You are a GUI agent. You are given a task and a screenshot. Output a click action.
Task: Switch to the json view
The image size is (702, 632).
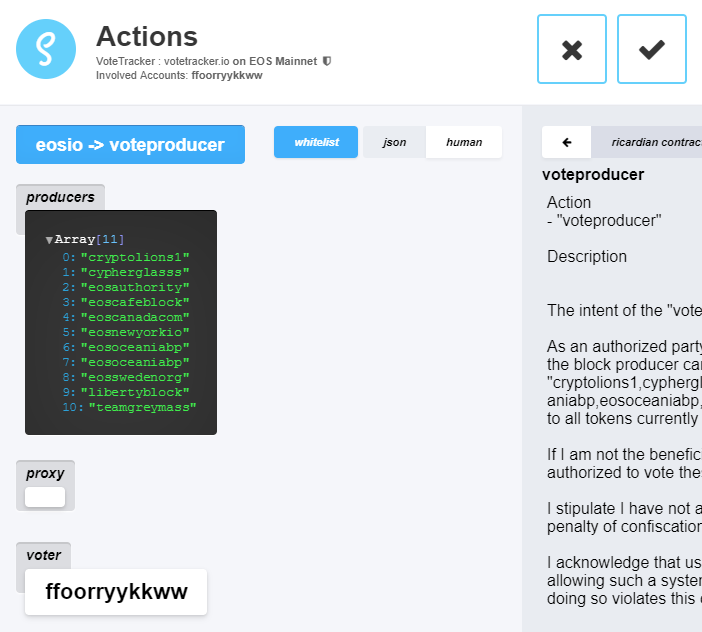[395, 142]
